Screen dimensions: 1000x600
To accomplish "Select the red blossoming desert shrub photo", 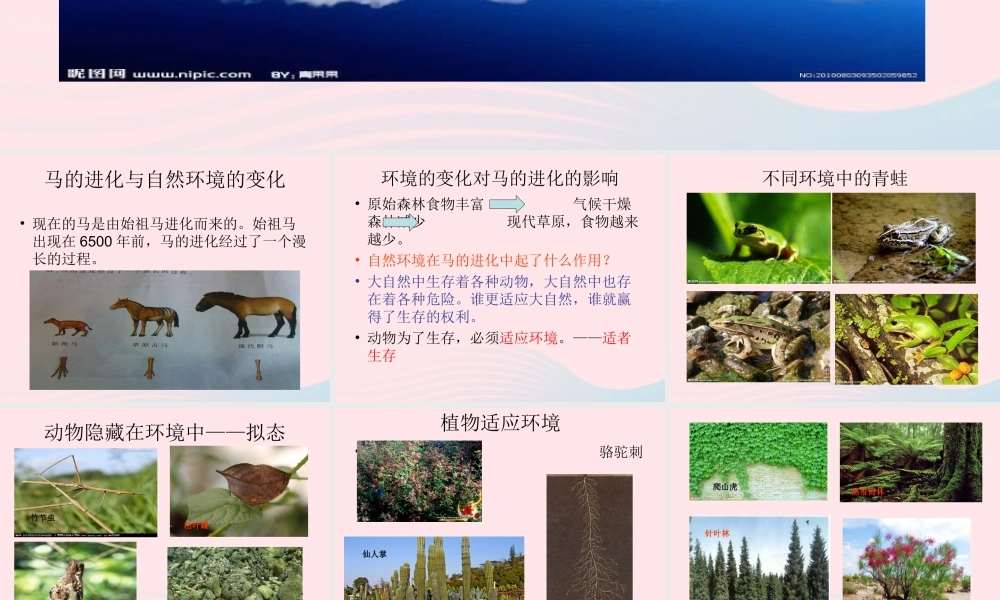I will (x=906, y=559).
